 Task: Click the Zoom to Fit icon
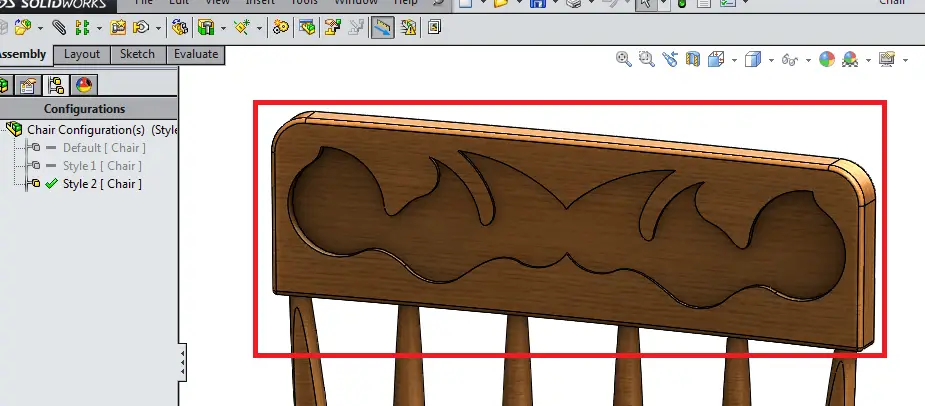click(624, 58)
